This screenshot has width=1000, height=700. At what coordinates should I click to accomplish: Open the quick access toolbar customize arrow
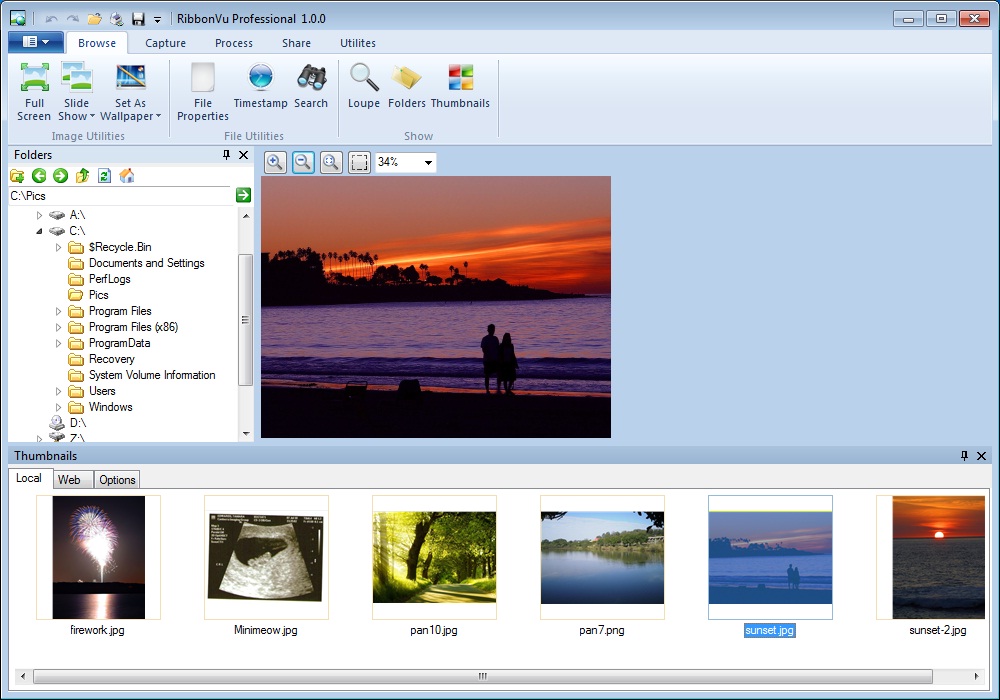point(158,20)
